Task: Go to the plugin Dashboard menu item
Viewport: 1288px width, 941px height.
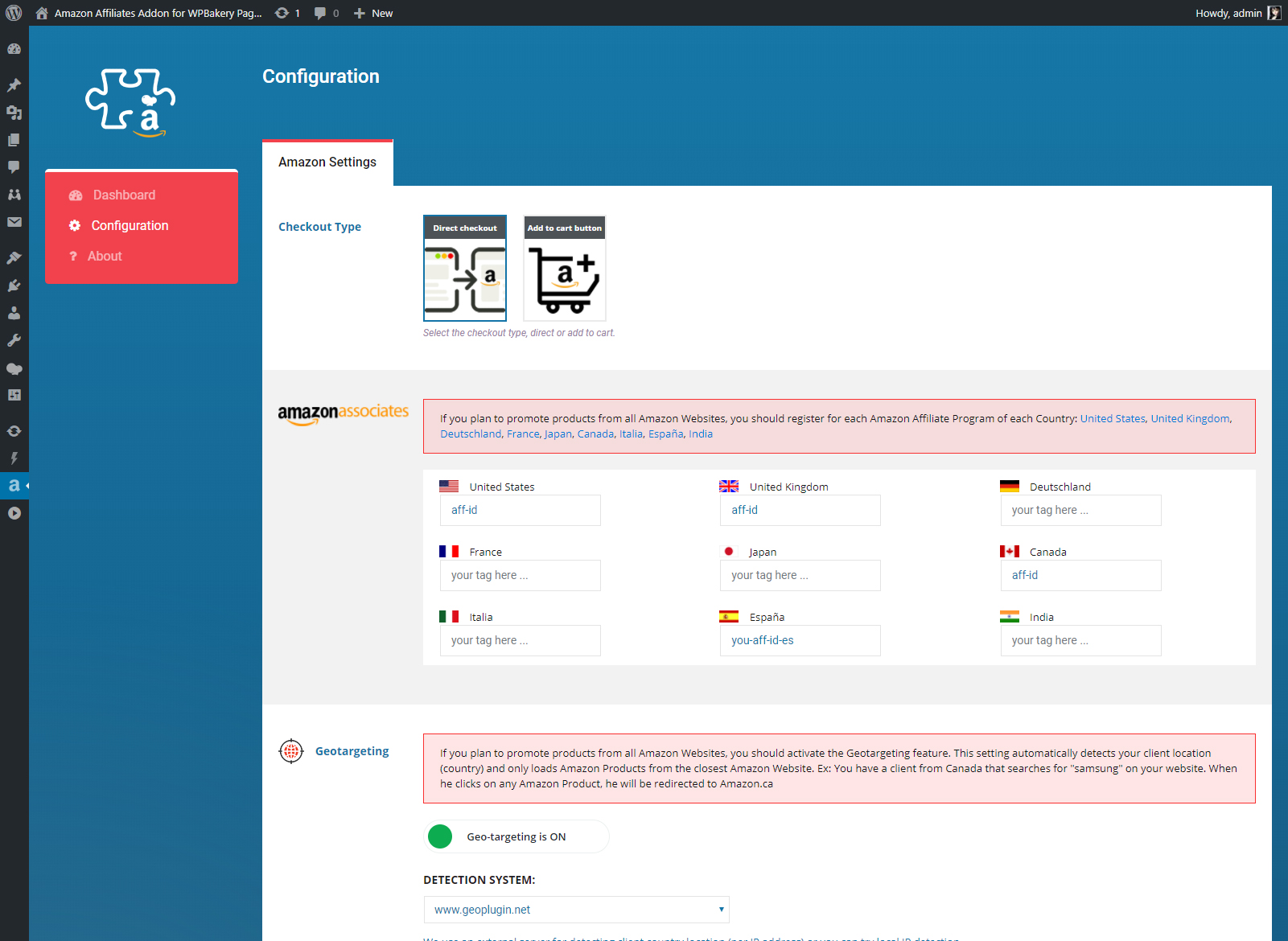Action: (x=124, y=195)
